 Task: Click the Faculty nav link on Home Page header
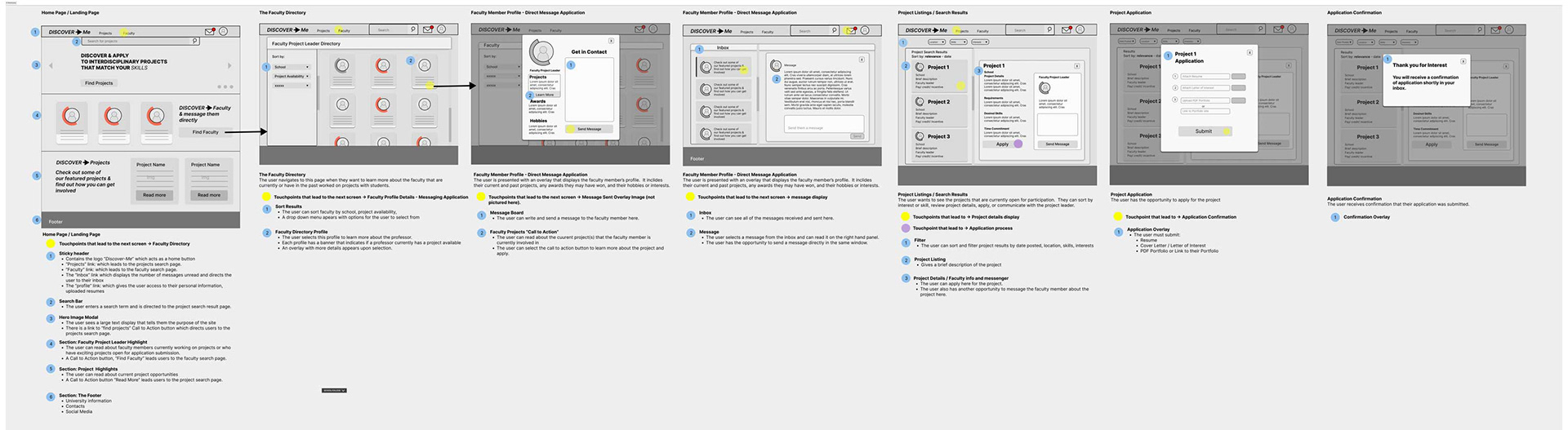pos(128,33)
